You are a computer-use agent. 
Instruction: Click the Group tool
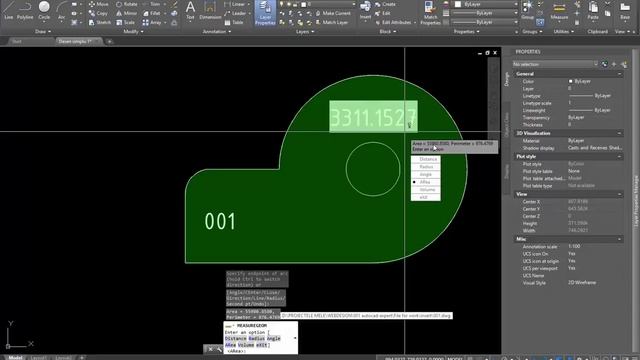pos(528,10)
